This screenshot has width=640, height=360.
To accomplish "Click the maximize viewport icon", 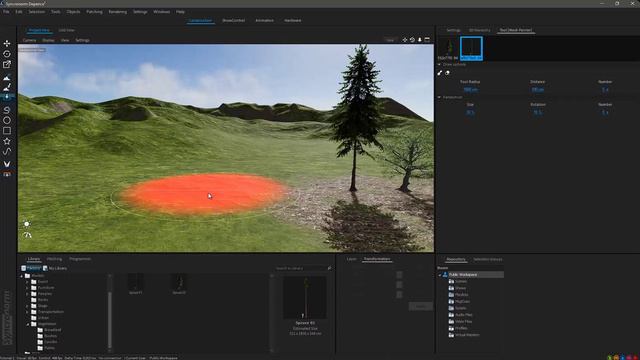I will click(427, 40).
